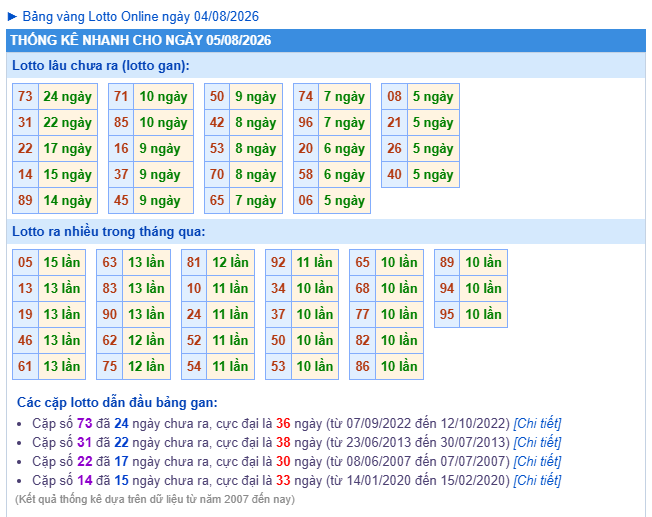Screen dimensions: 652x517
Task: Select frequent number 46
Action: click(25, 340)
